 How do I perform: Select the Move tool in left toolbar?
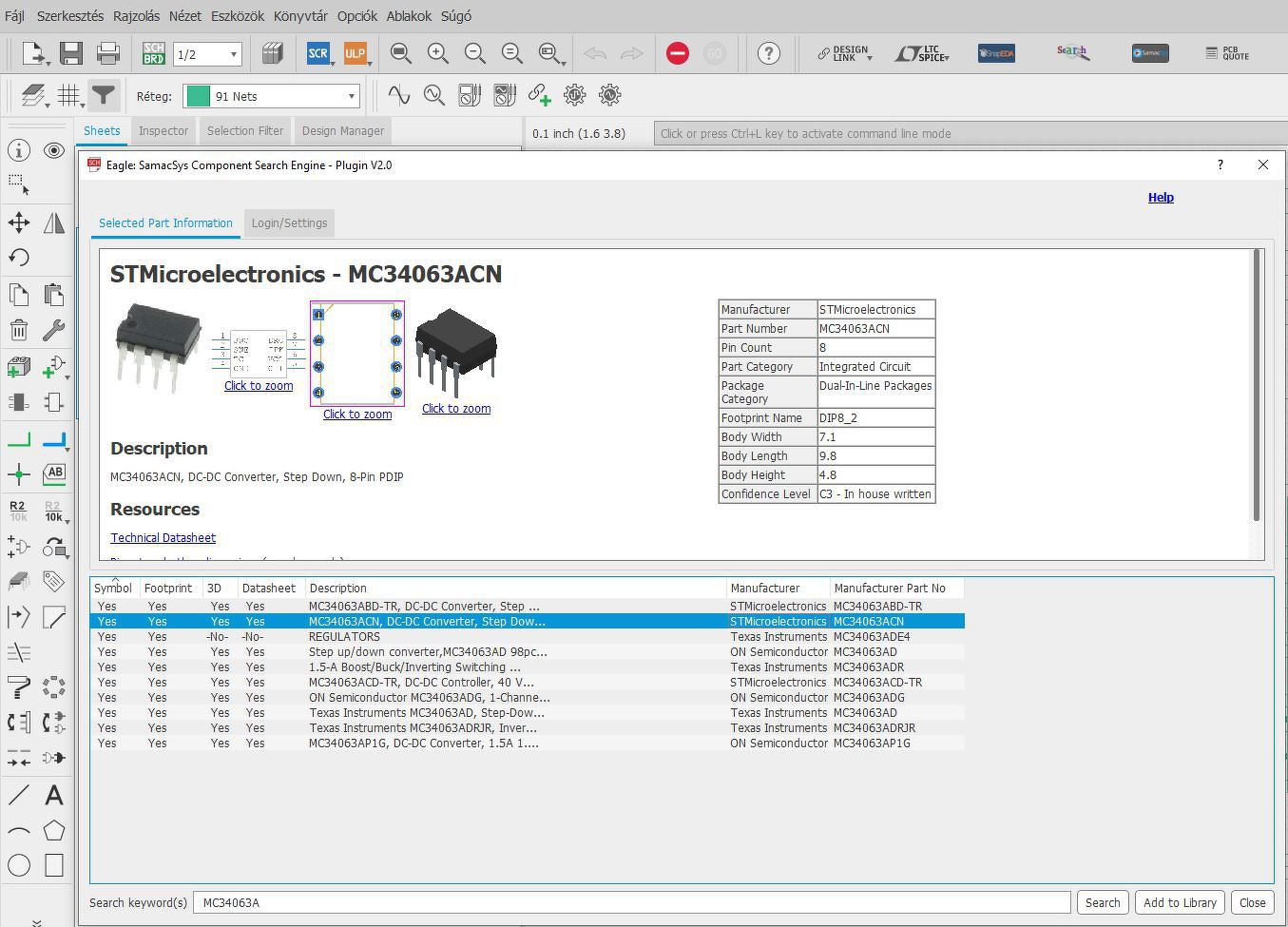point(18,222)
